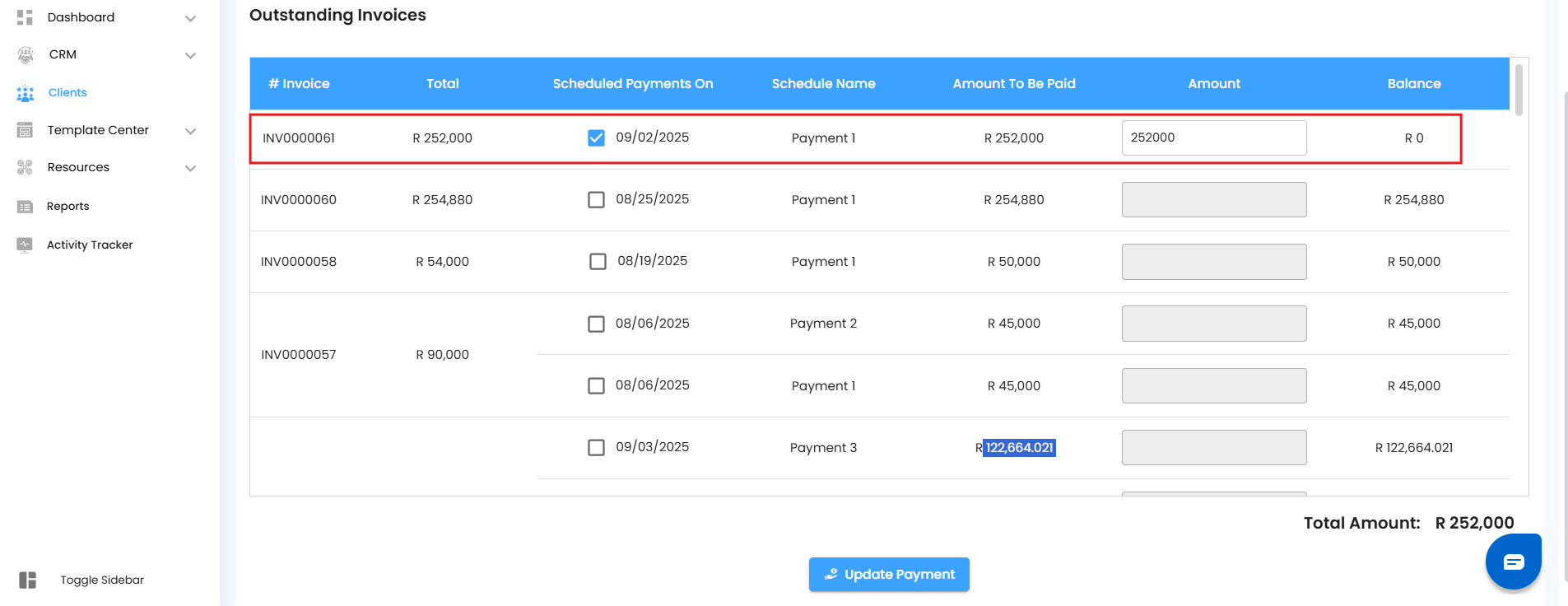The image size is (1568, 606).
Task: Check the 08/25/2025 scheduled payment box
Action: click(x=596, y=200)
